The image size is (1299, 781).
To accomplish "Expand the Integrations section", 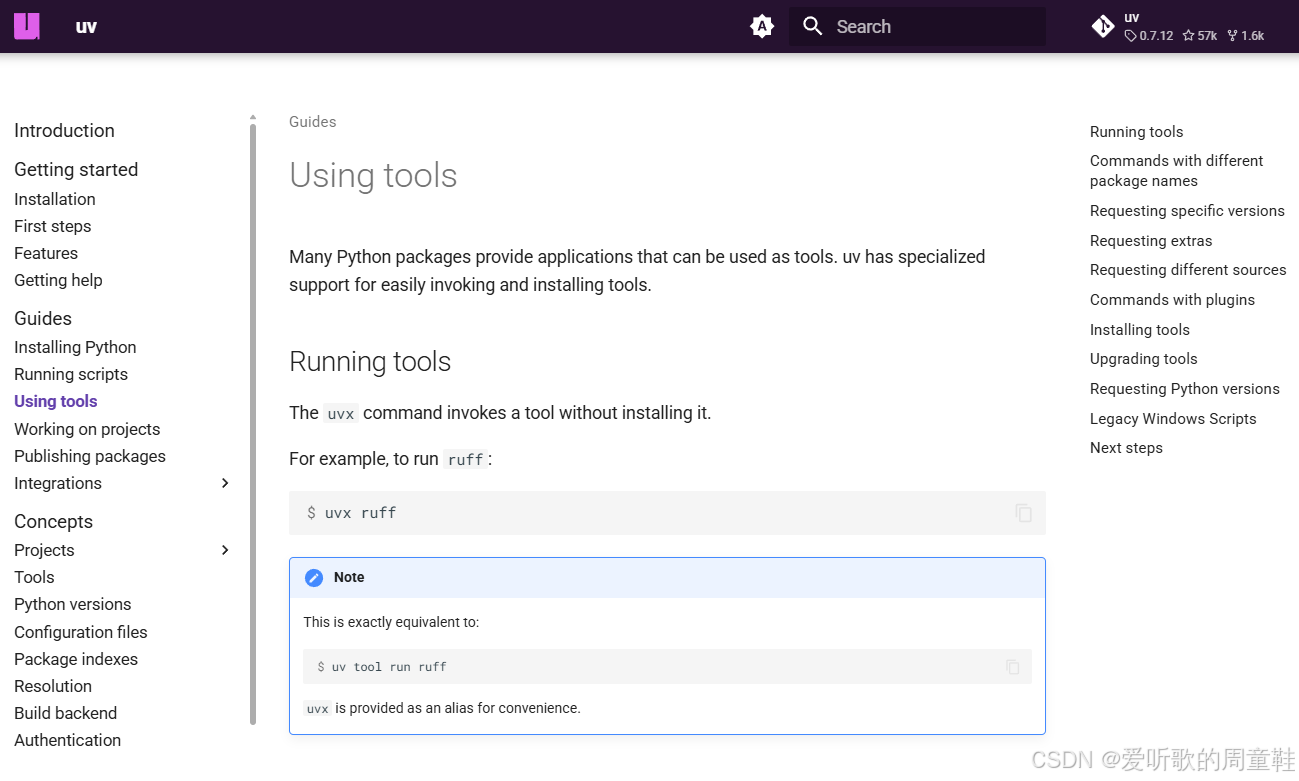I will coord(225,484).
